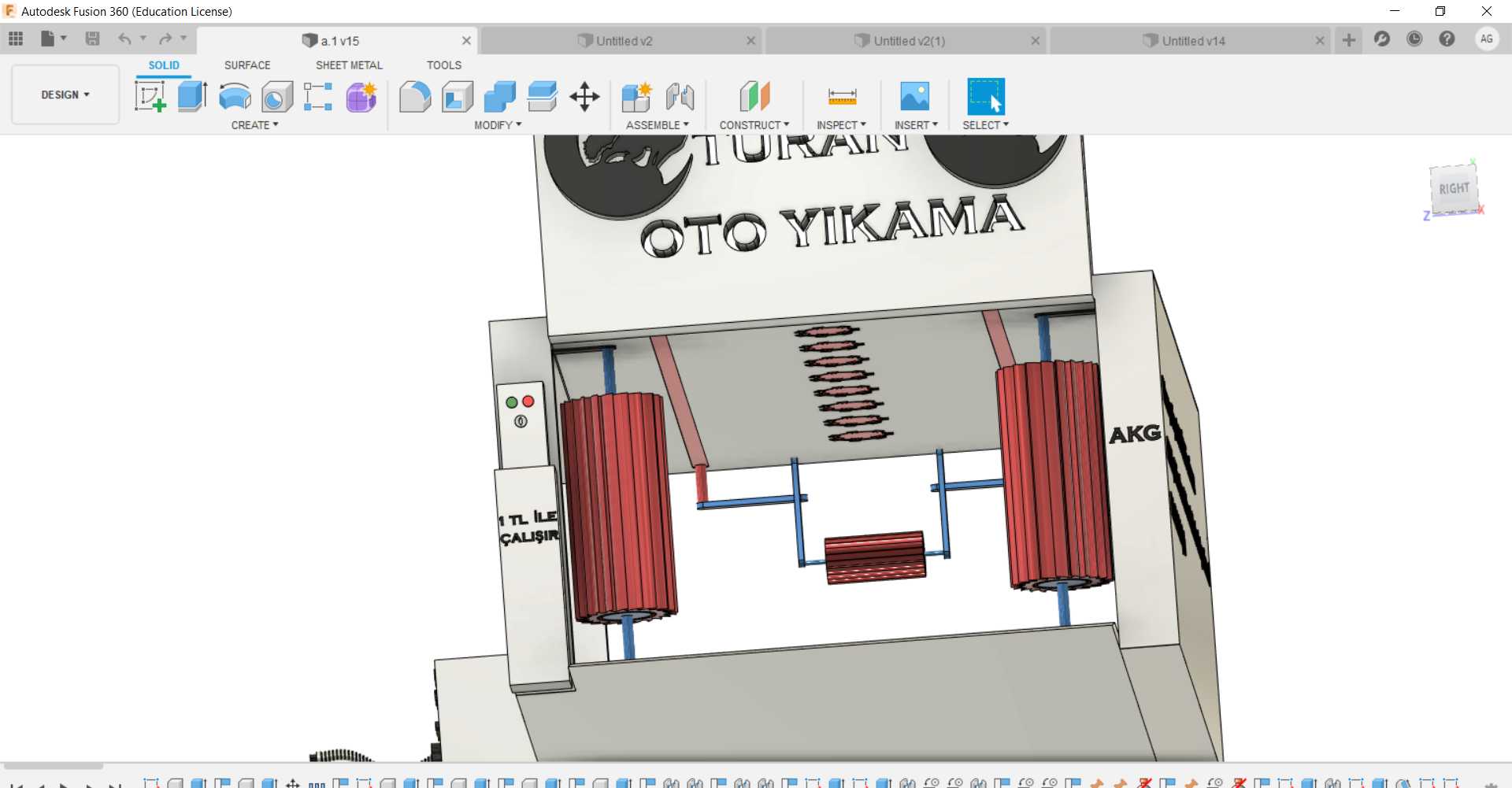Viewport: 1512px width, 788px height.
Task: Expand the INSERT panel dropdown
Action: (x=916, y=125)
